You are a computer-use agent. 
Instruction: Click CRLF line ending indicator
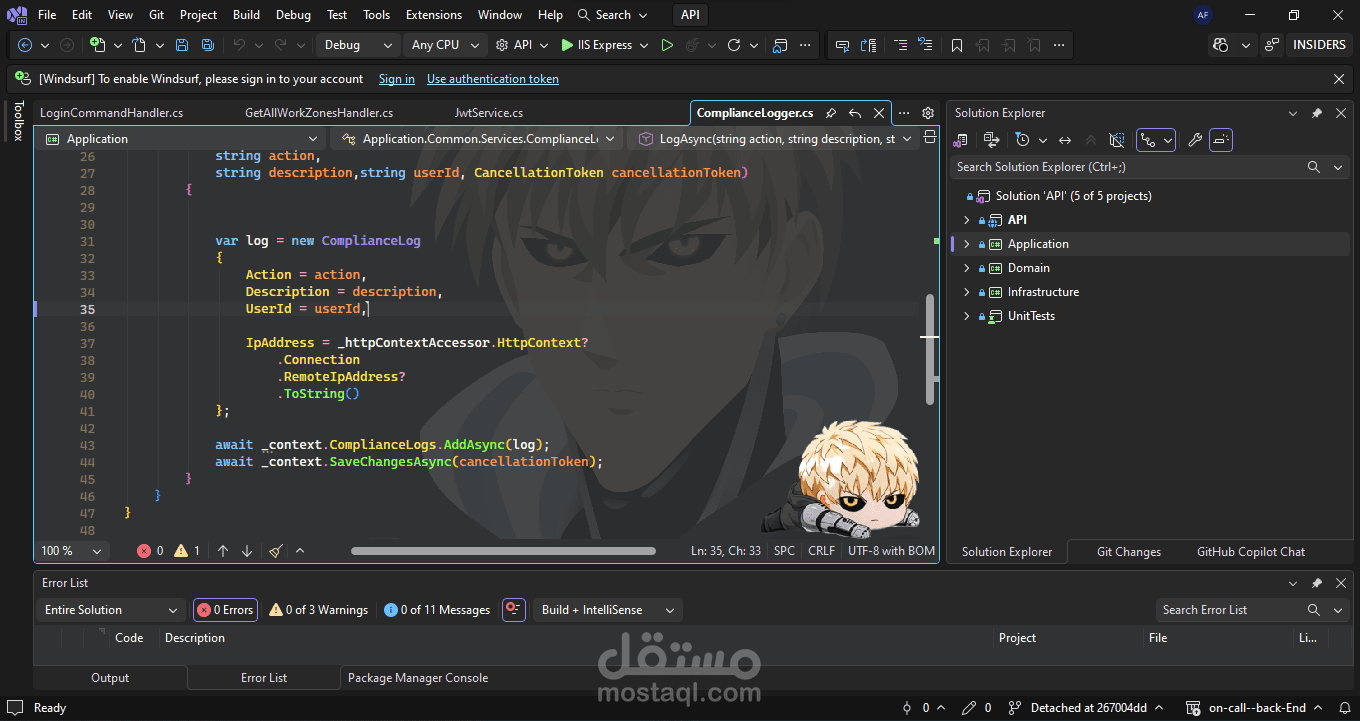click(x=821, y=551)
